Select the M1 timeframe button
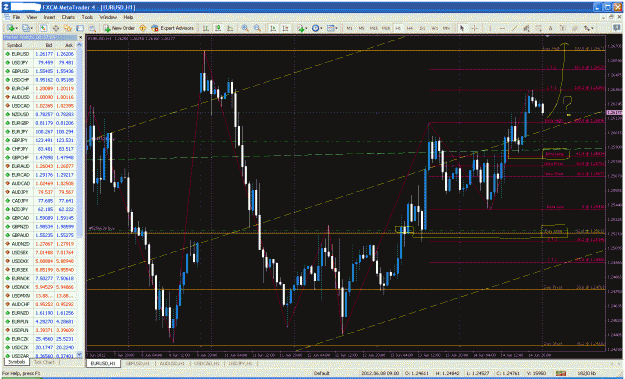The image size is (625, 379). 350,28
